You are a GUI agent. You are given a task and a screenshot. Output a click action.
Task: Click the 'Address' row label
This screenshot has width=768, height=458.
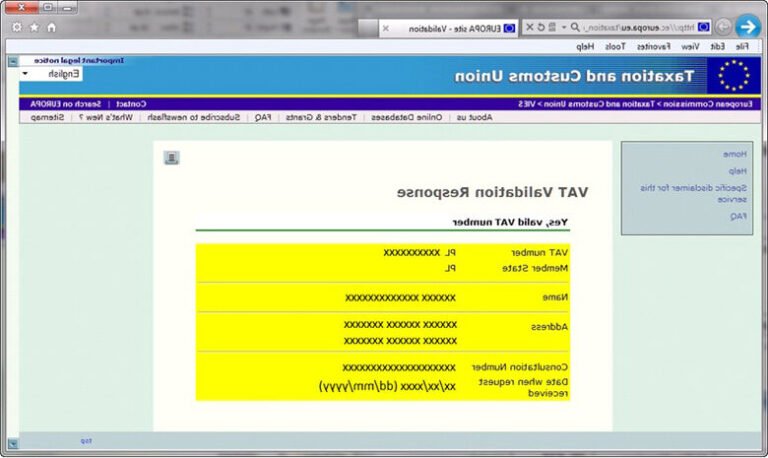pyautogui.click(x=550, y=327)
